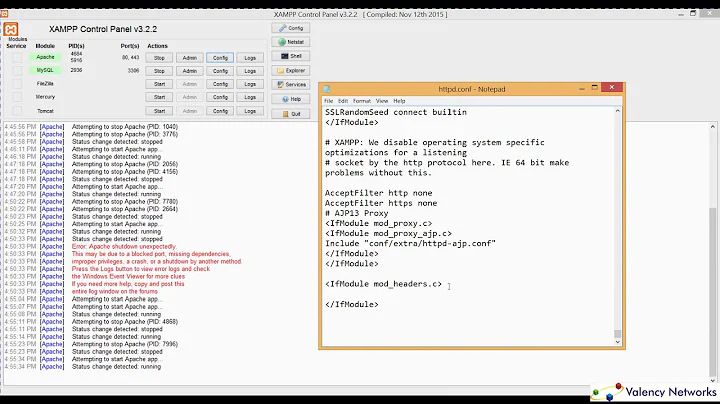Click the Notepad title bar icon

(327, 89)
